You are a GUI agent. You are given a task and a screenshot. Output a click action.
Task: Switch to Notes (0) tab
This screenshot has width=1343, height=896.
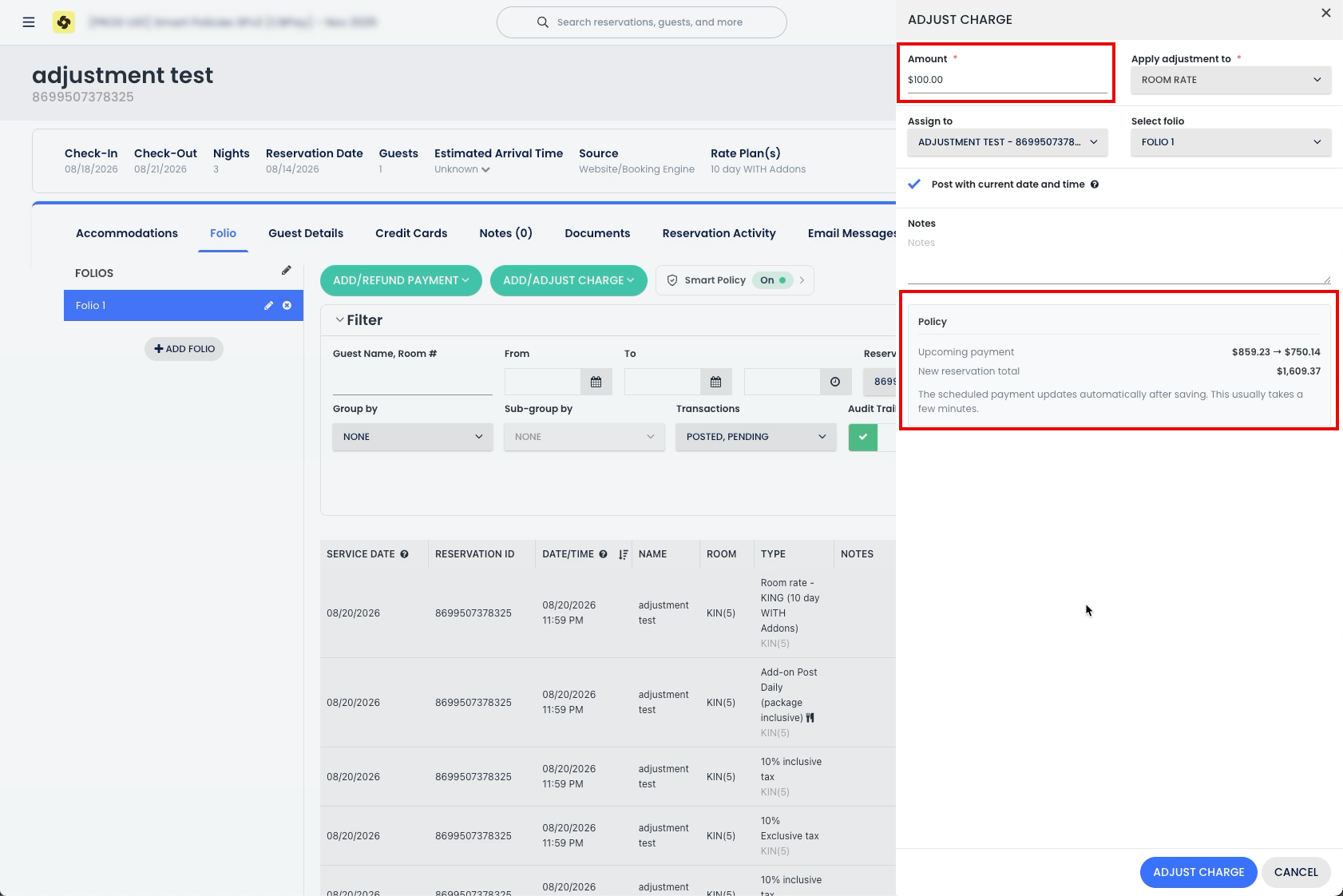(505, 233)
